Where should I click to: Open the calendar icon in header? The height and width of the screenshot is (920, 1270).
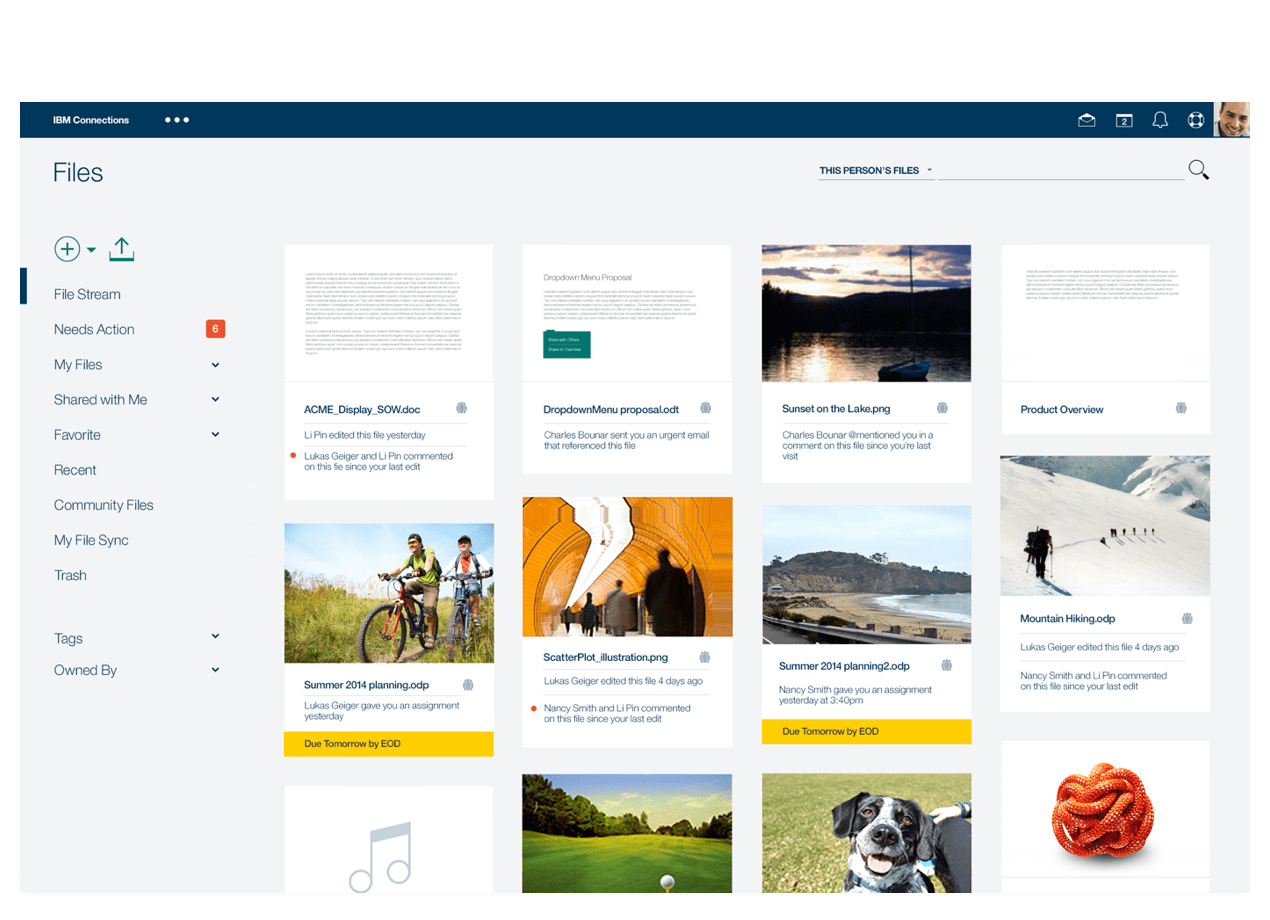pos(1124,121)
